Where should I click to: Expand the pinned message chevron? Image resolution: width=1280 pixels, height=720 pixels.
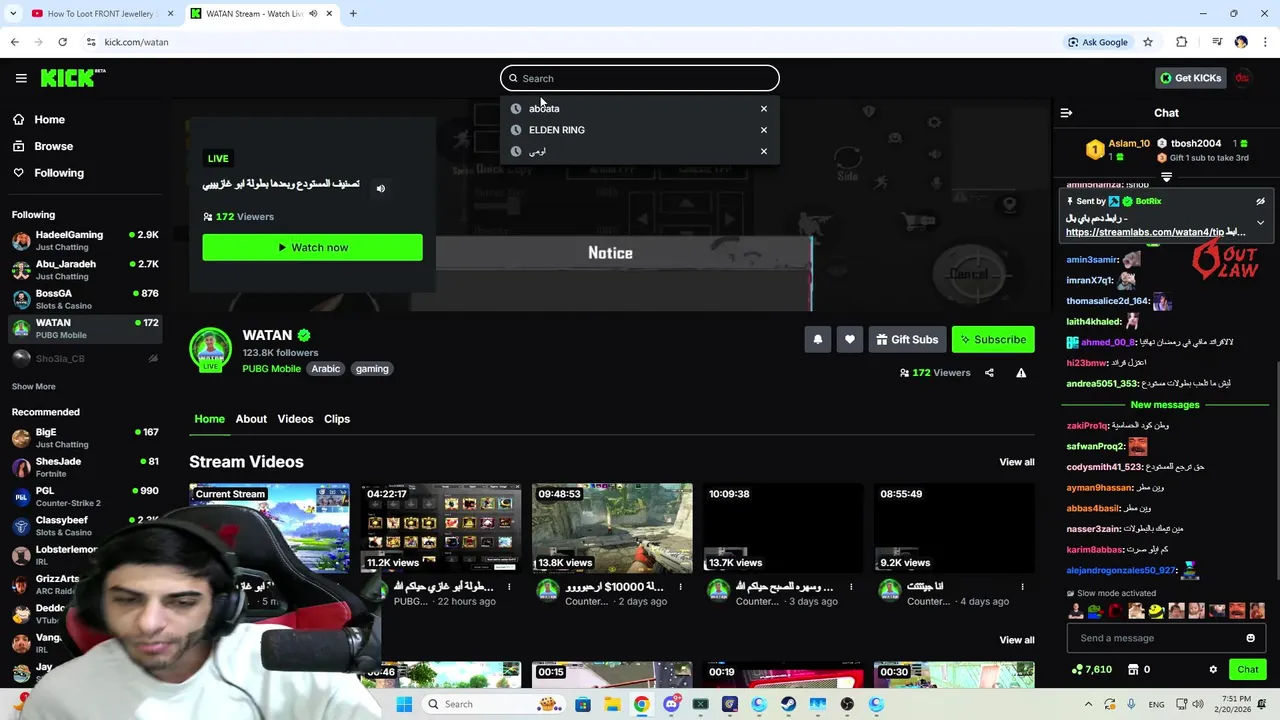pyautogui.click(x=1260, y=222)
